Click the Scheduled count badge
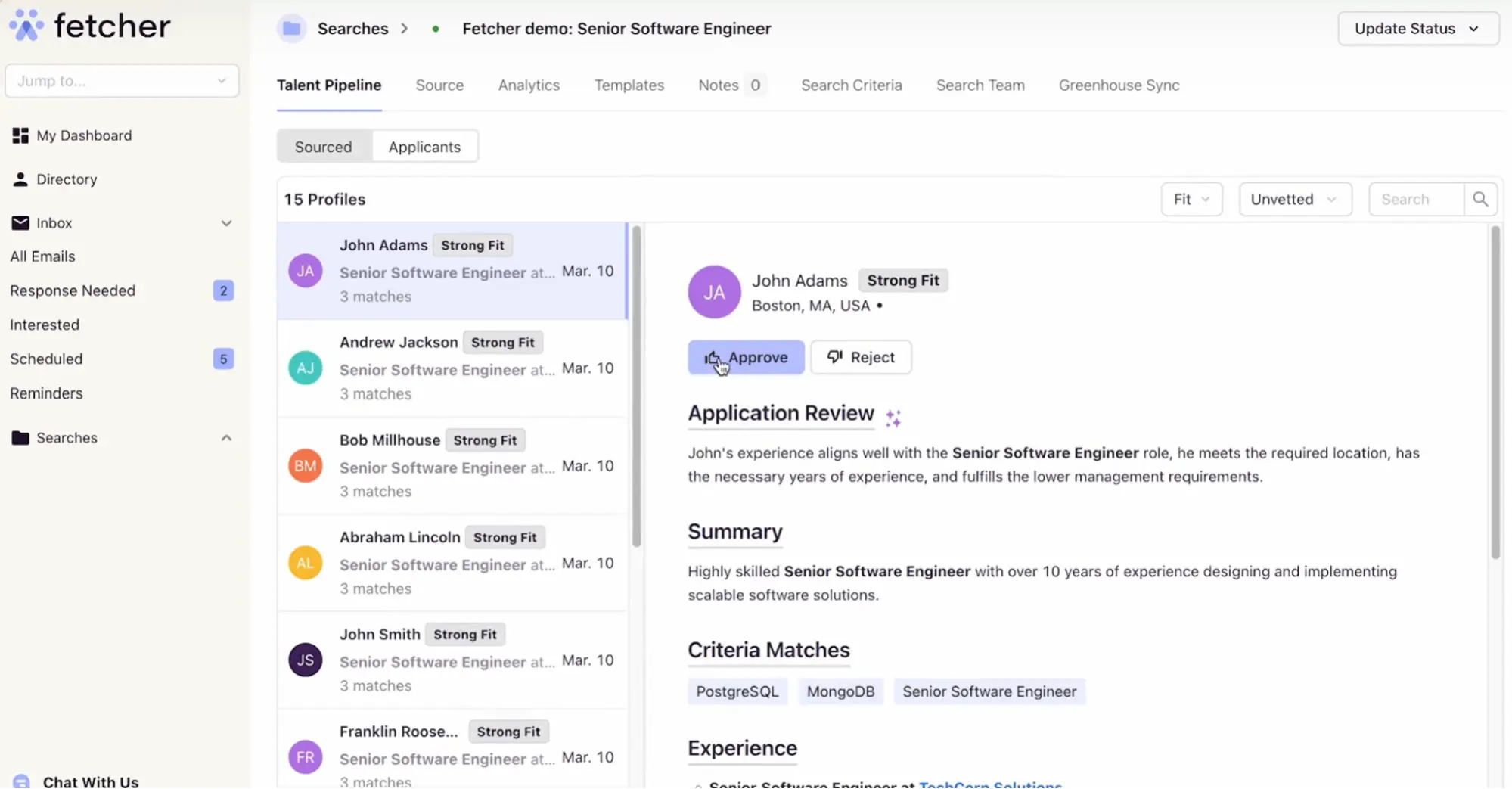The image size is (1512, 789). (x=223, y=359)
